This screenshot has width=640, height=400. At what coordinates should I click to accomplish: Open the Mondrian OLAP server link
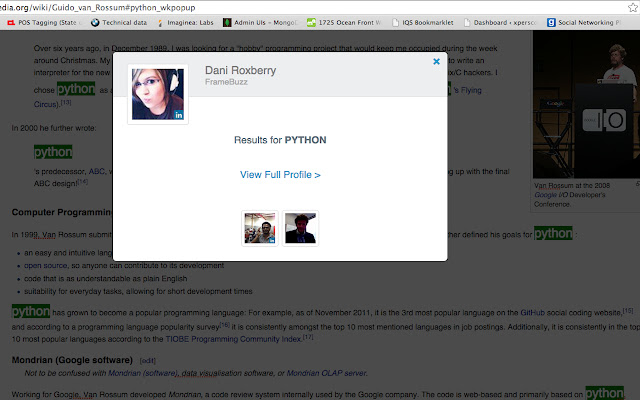click(326, 373)
